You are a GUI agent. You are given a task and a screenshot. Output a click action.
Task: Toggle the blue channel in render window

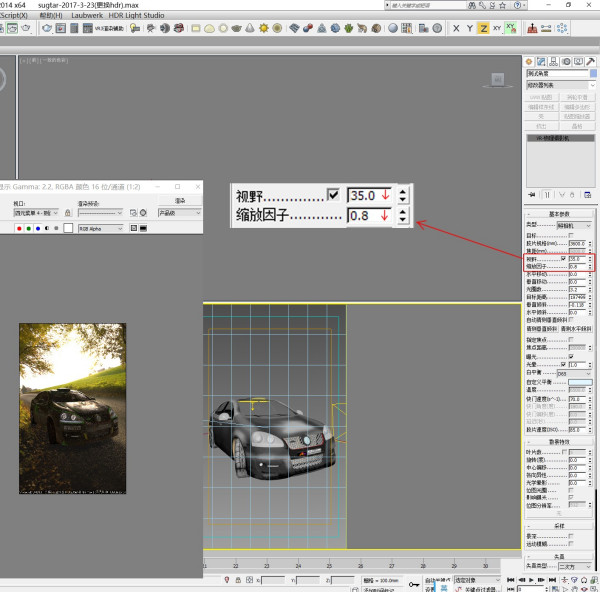coord(38,228)
